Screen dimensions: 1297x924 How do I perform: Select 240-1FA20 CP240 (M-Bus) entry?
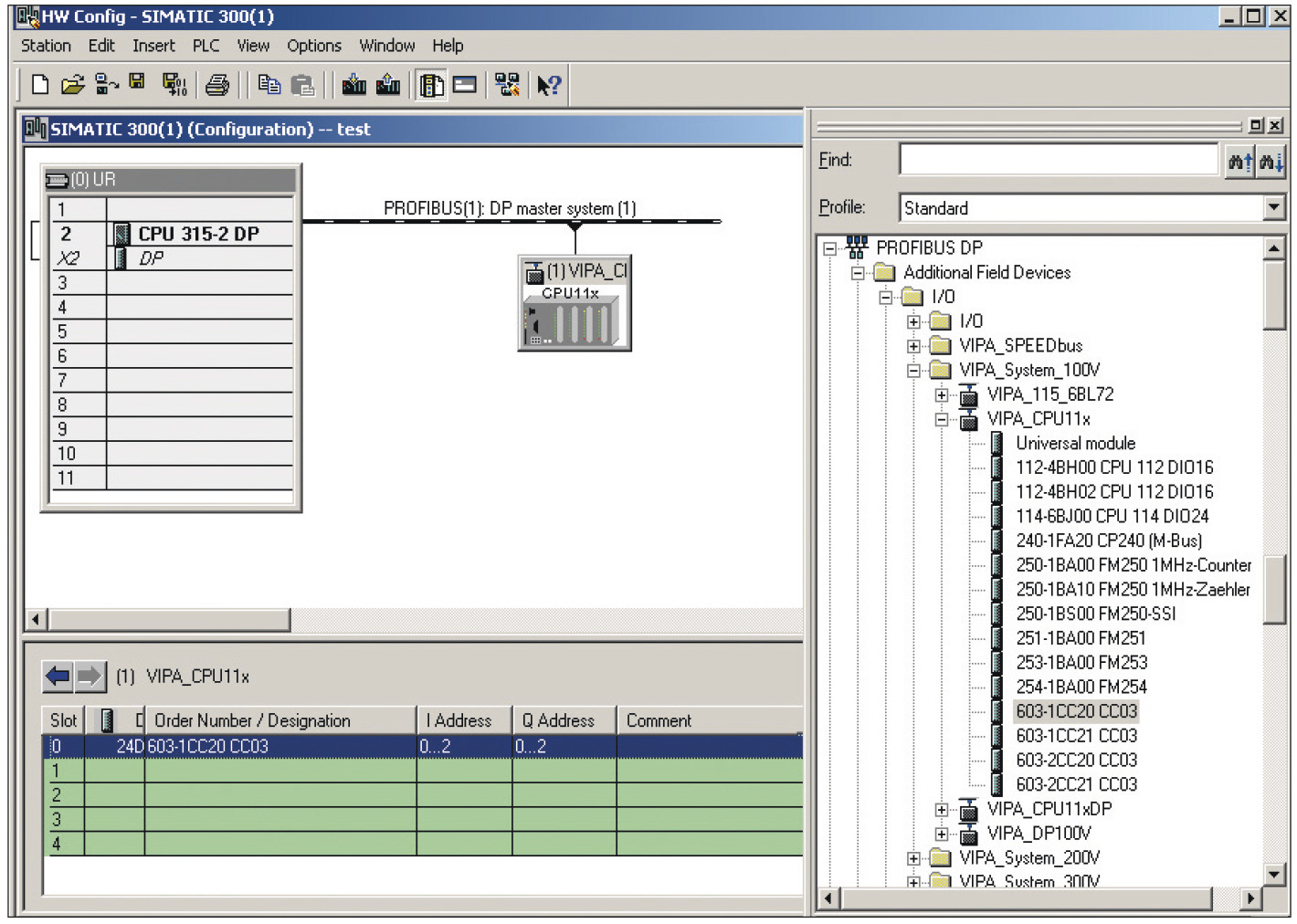1109,541
